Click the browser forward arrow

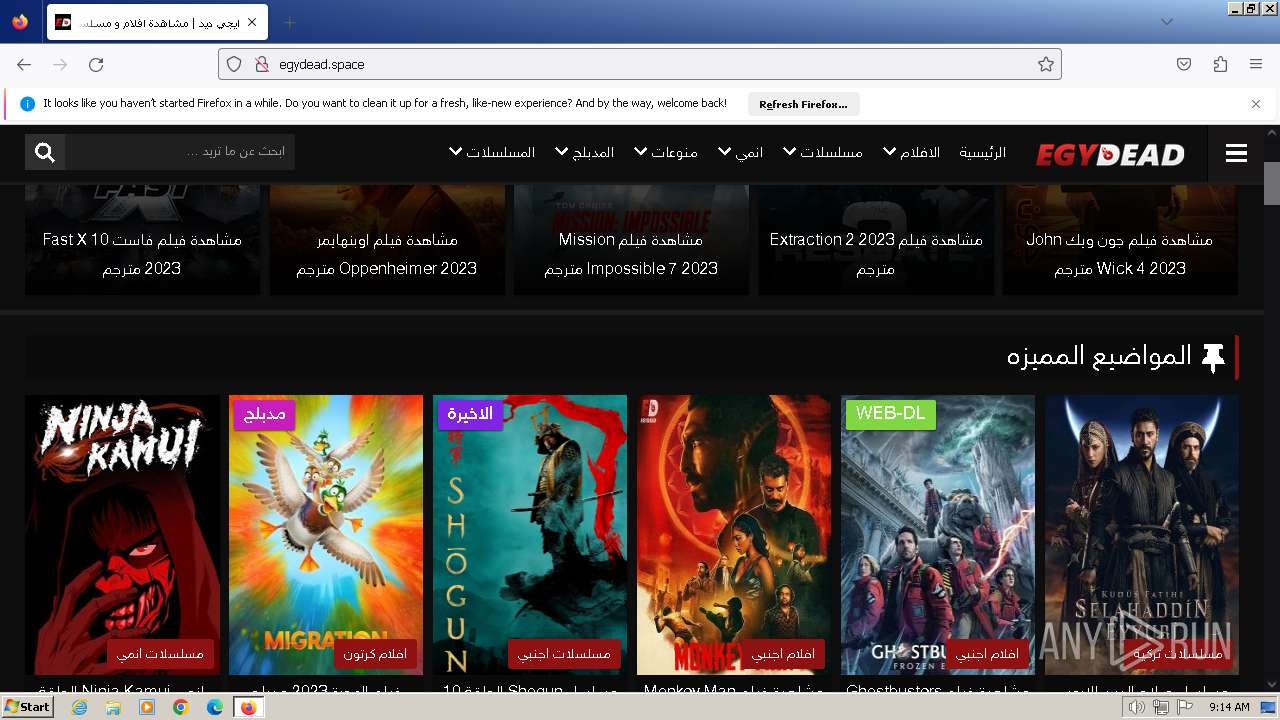coord(60,64)
